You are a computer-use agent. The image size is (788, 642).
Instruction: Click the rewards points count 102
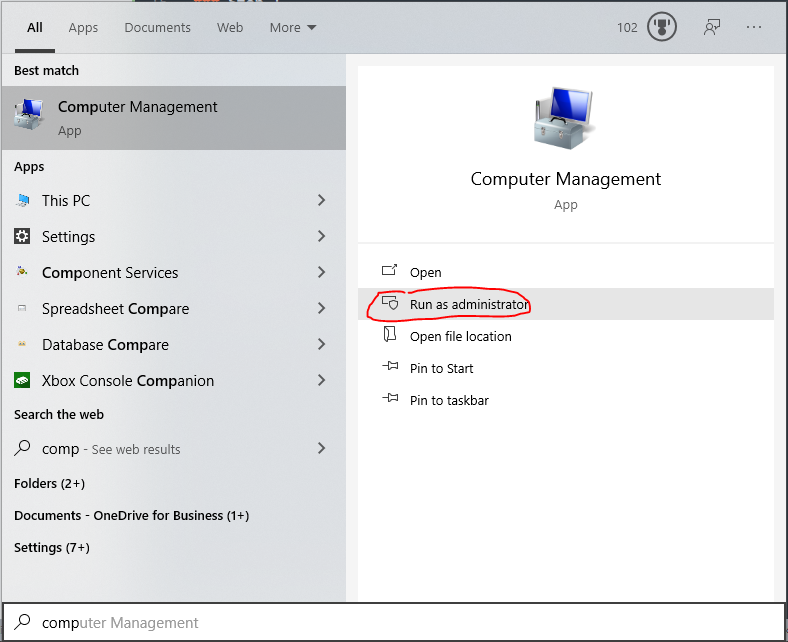coord(627,28)
